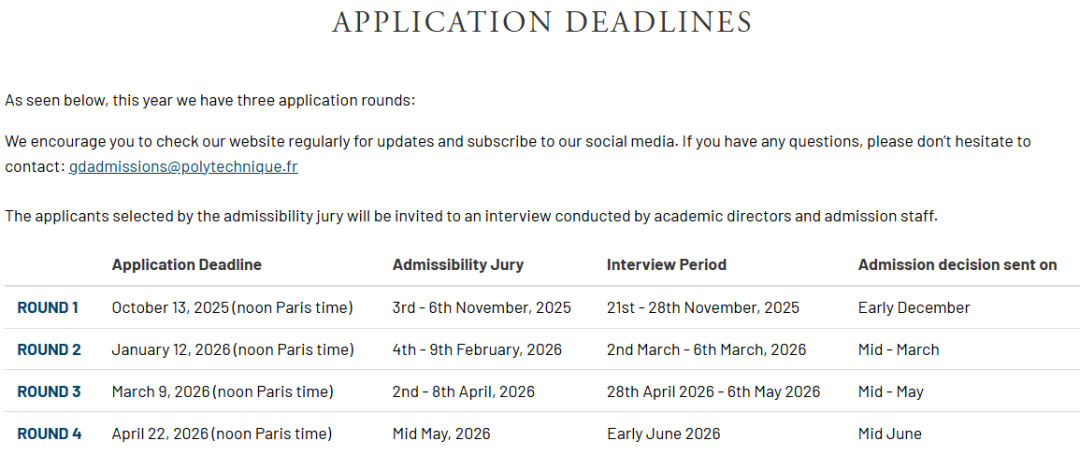This screenshot has height=455, width=1080.
Task: Select the ROUND 1 row label
Action: (x=48, y=308)
